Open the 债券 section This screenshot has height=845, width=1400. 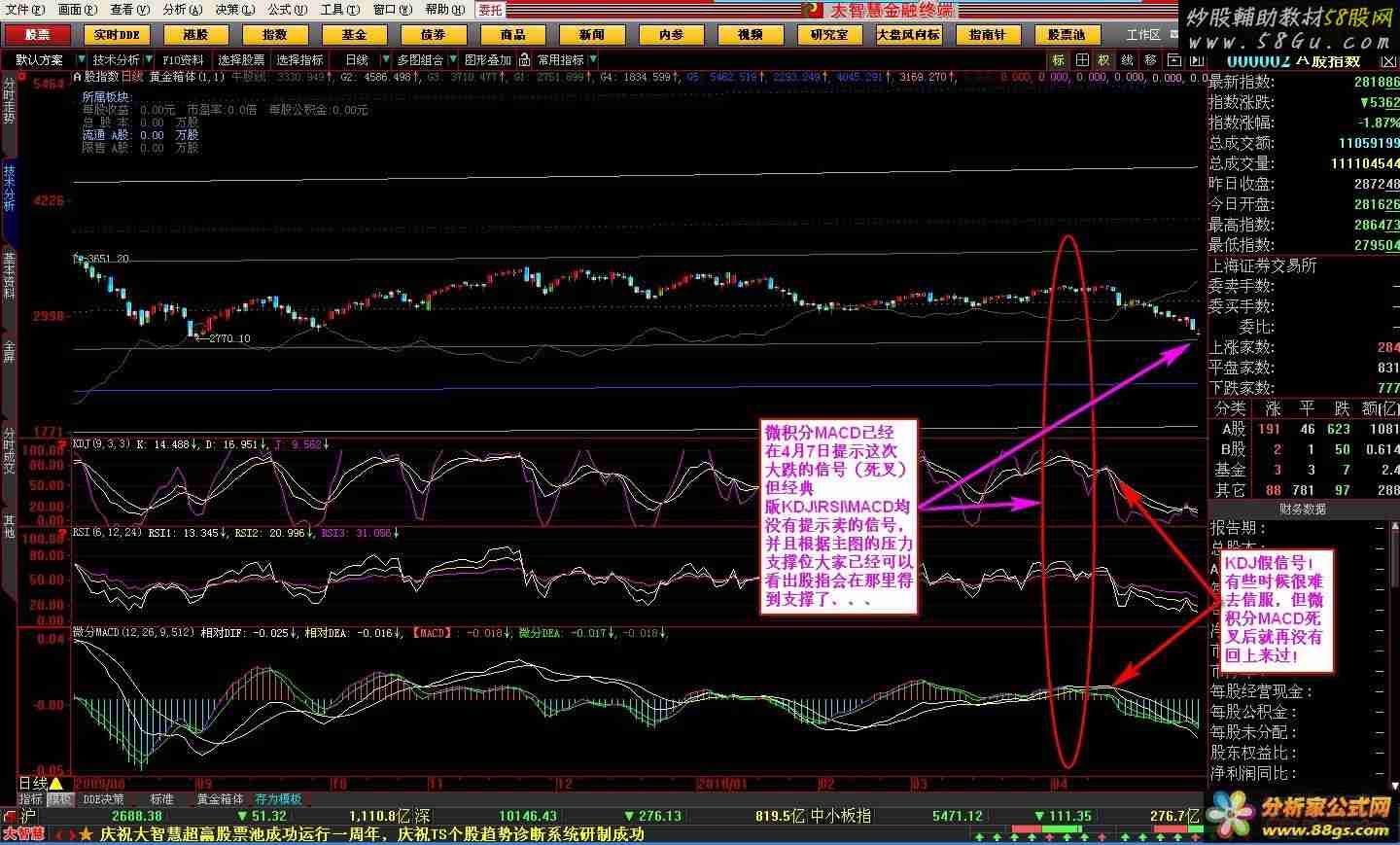click(434, 35)
